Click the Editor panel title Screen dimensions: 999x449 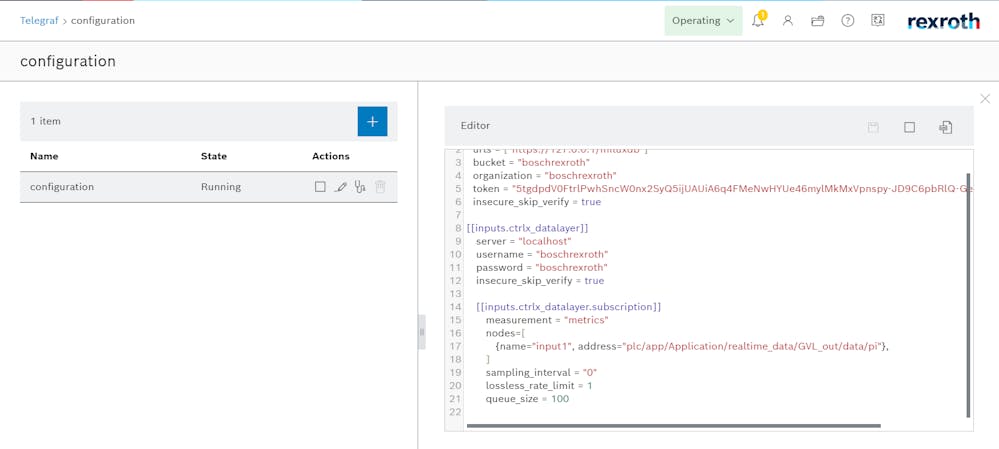click(475, 125)
